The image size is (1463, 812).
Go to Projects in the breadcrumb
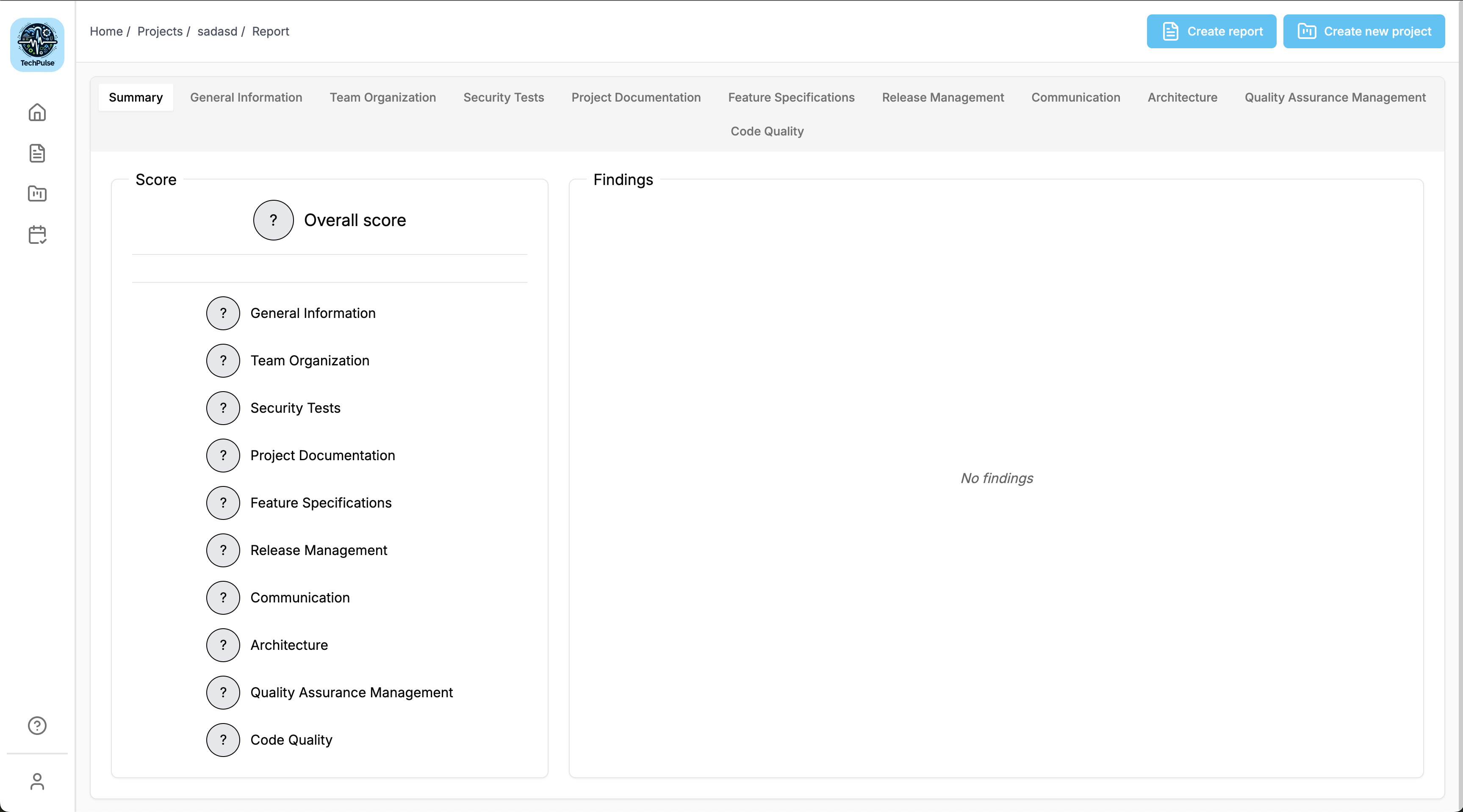160,31
